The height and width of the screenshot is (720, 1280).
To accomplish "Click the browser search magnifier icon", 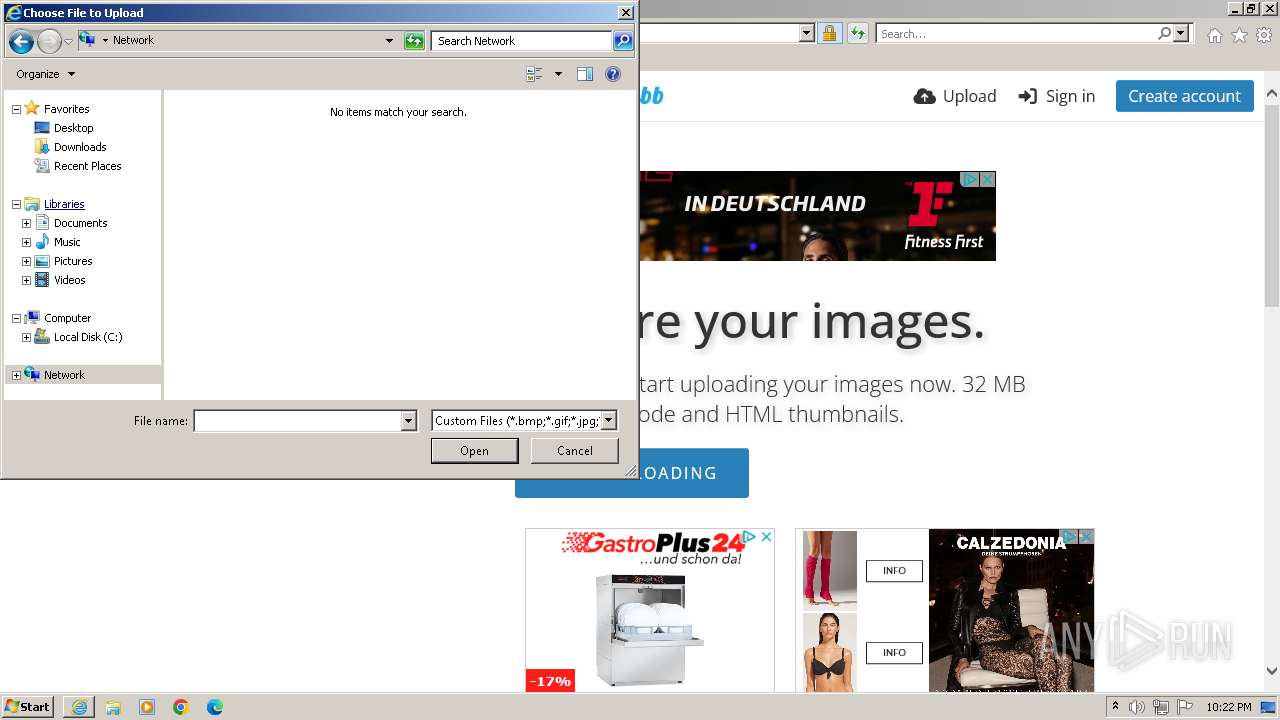I will pos(1164,34).
